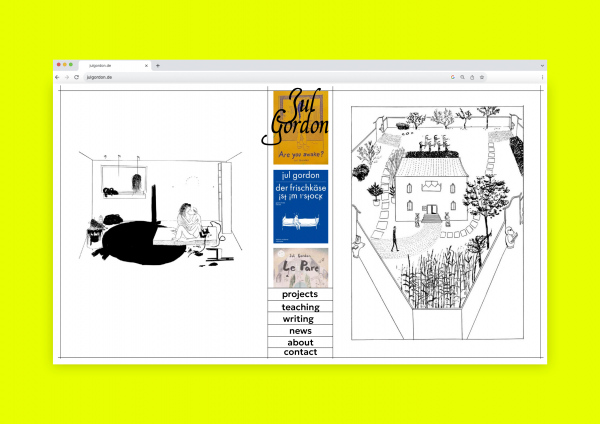Click the browser back arrow
Screen dimensions: 600x424
coord(58,77)
